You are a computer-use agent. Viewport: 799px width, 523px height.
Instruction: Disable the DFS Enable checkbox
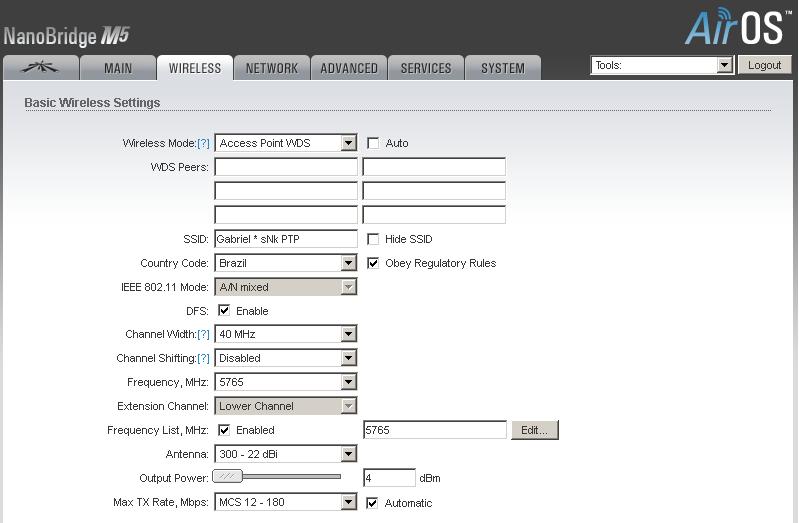[224, 310]
